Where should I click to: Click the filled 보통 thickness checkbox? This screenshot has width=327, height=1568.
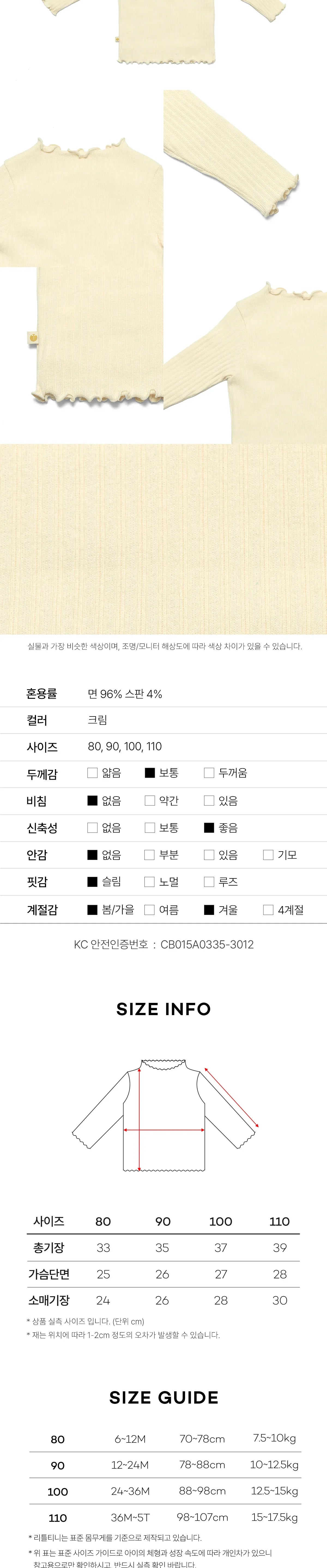tap(150, 773)
